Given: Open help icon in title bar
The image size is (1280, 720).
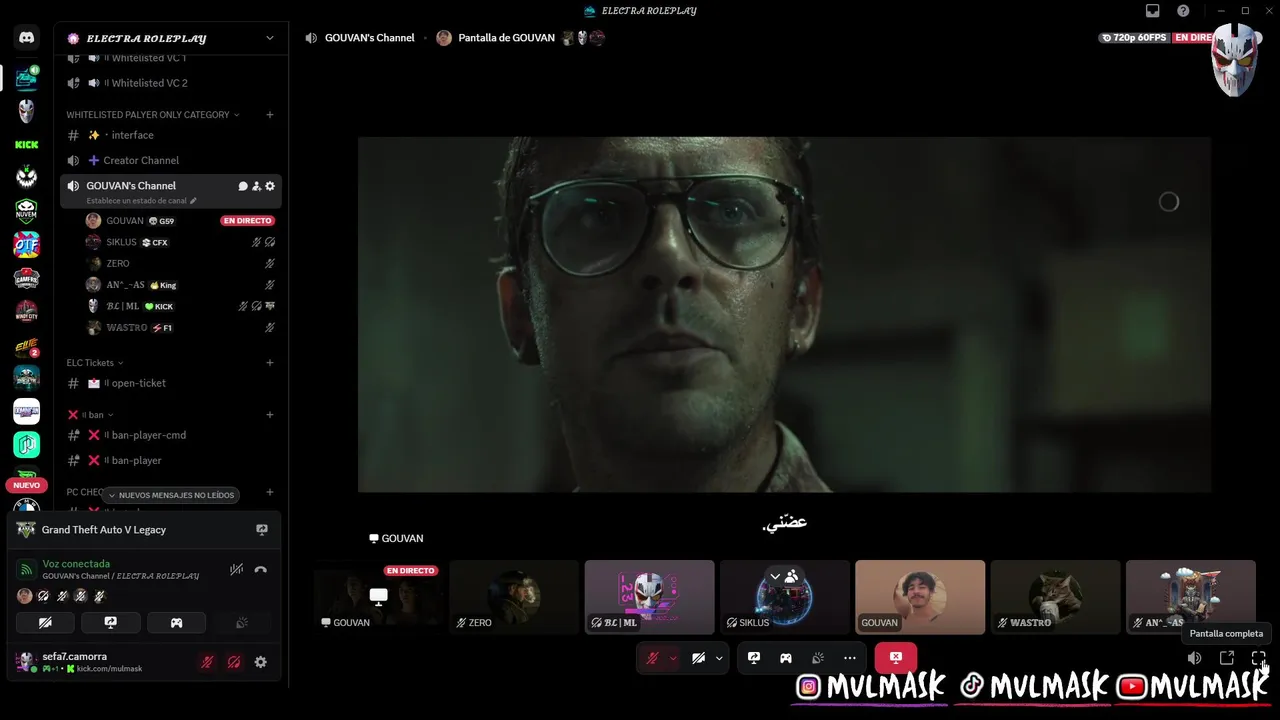Looking at the screenshot, I should (1184, 11).
